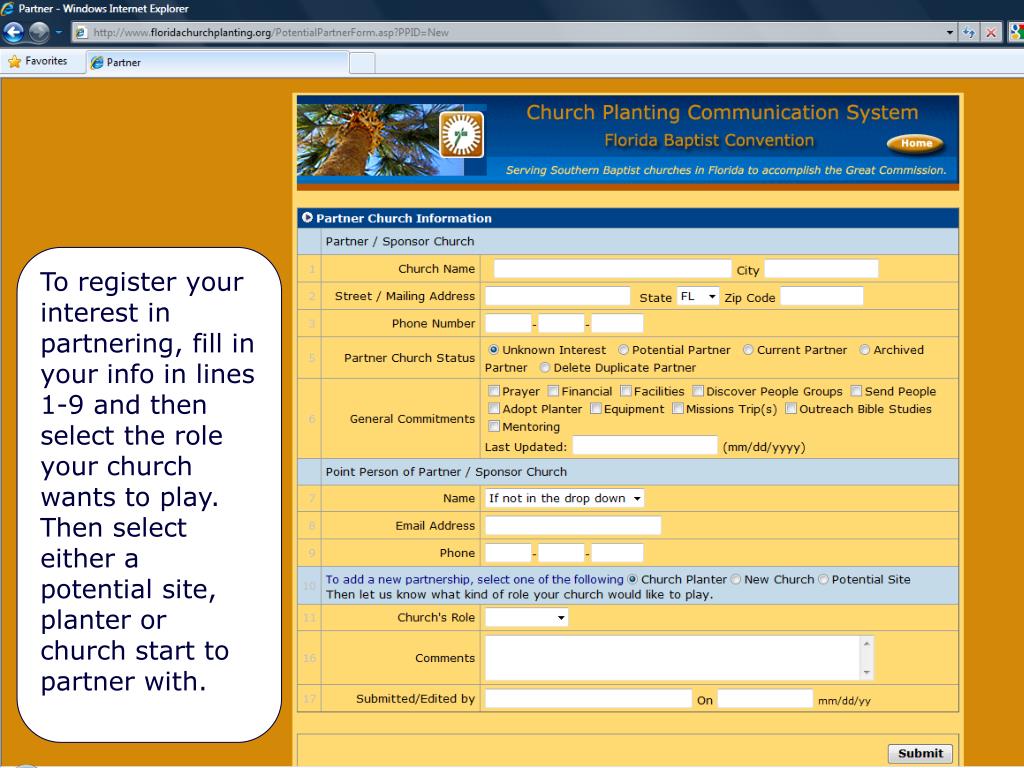Click the Submitted/Edited by input field
1024x768 pixels.
[588, 698]
